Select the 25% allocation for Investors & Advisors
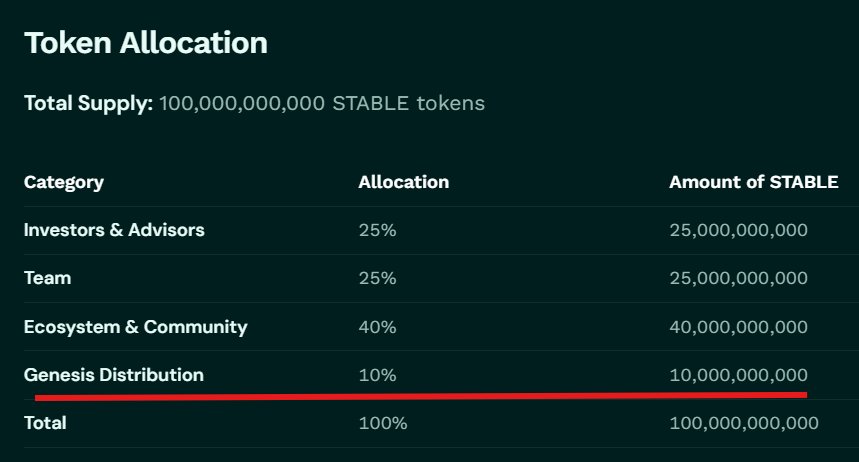The image size is (859, 462). tap(377, 230)
